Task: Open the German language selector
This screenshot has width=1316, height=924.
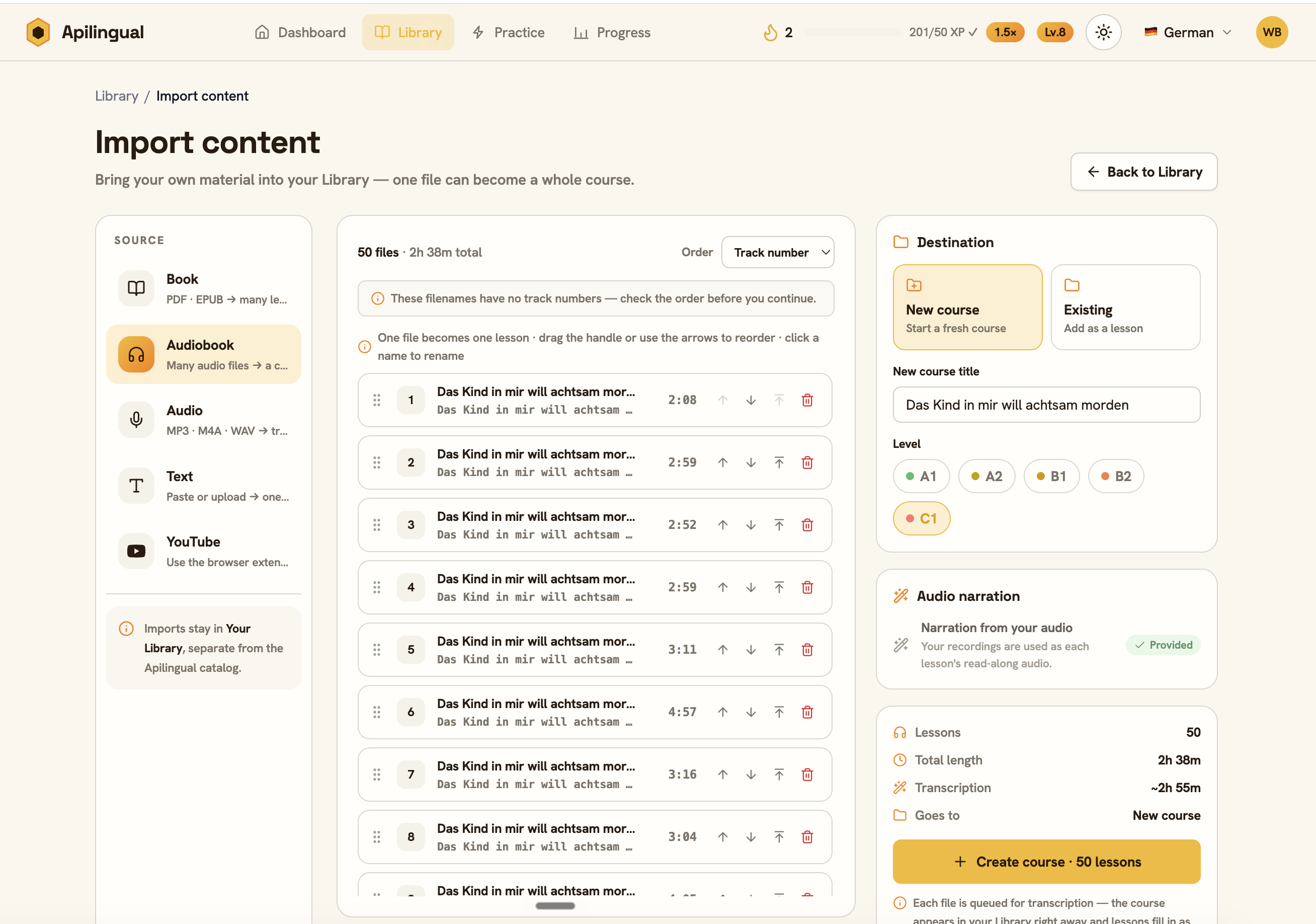Action: click(1188, 32)
